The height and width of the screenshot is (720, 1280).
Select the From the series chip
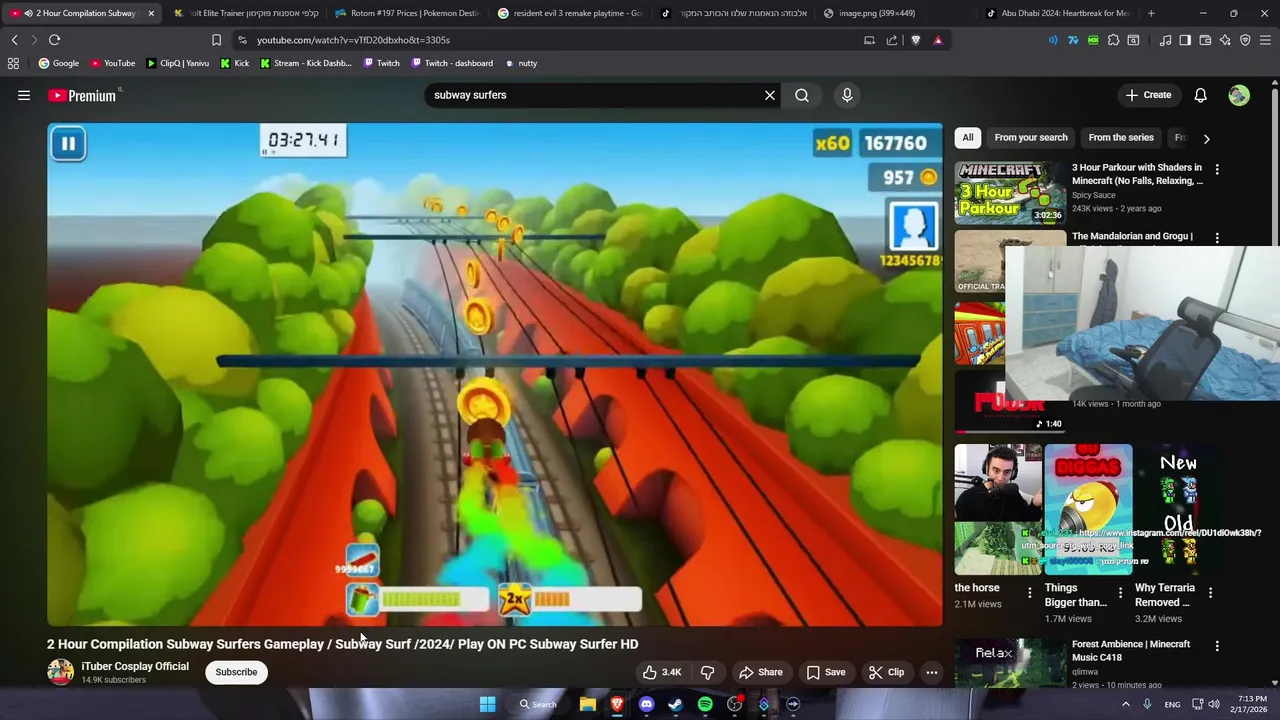point(1121,137)
